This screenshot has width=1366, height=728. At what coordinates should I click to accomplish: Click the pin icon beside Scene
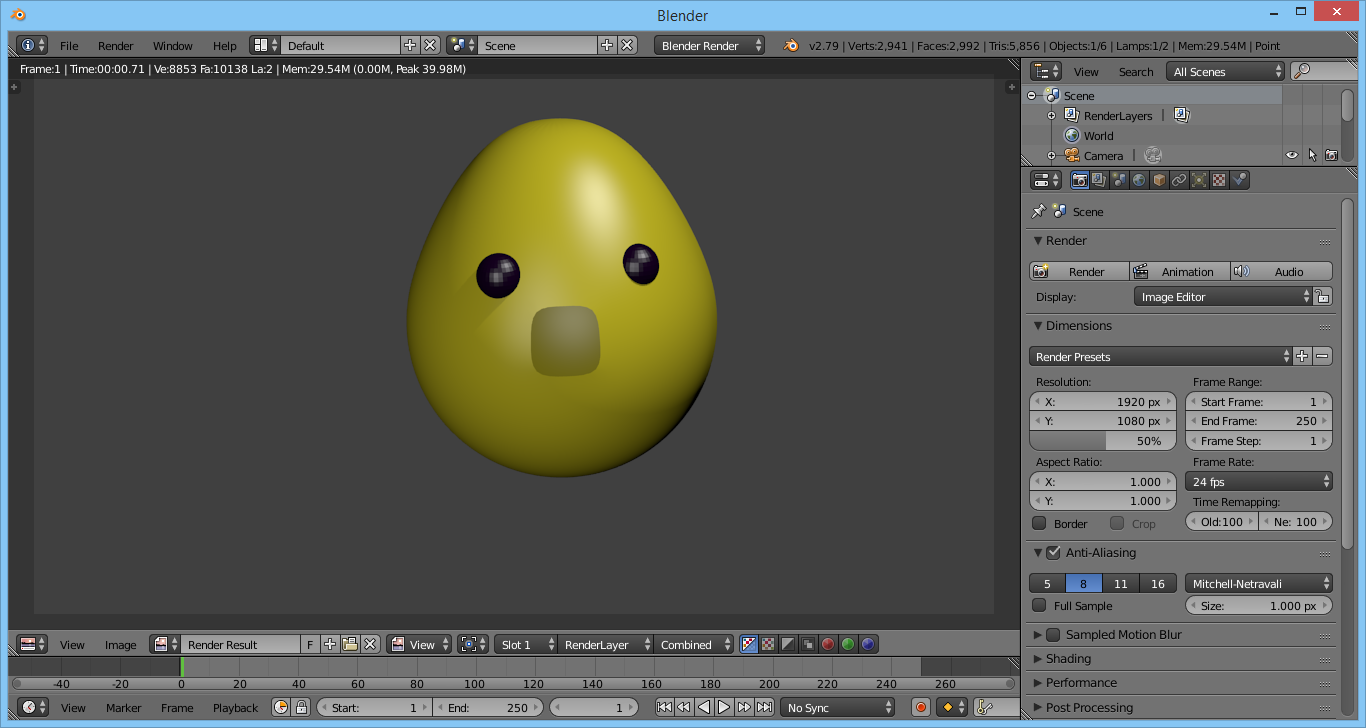[x=1038, y=212]
